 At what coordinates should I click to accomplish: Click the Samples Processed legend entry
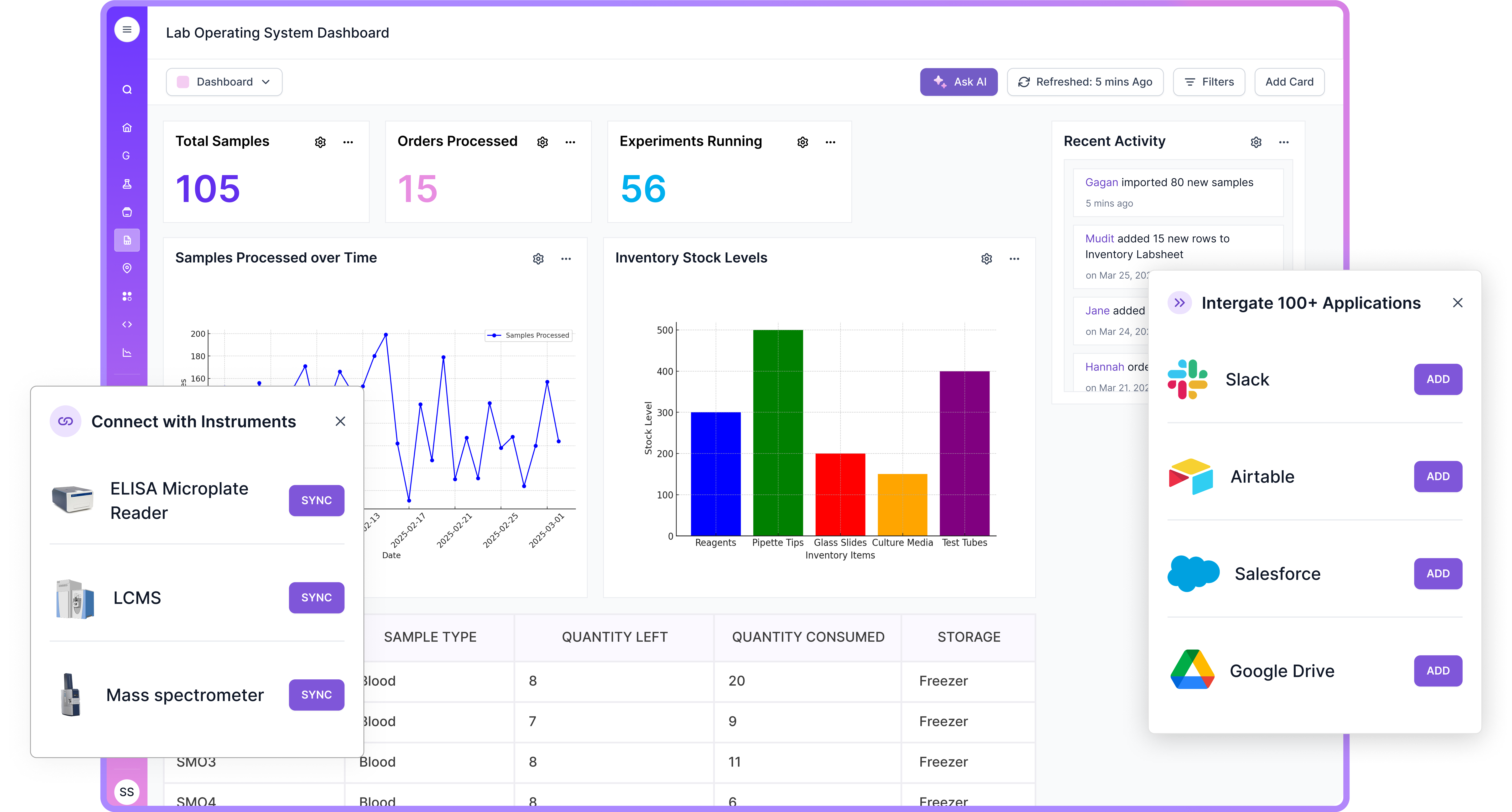click(528, 336)
